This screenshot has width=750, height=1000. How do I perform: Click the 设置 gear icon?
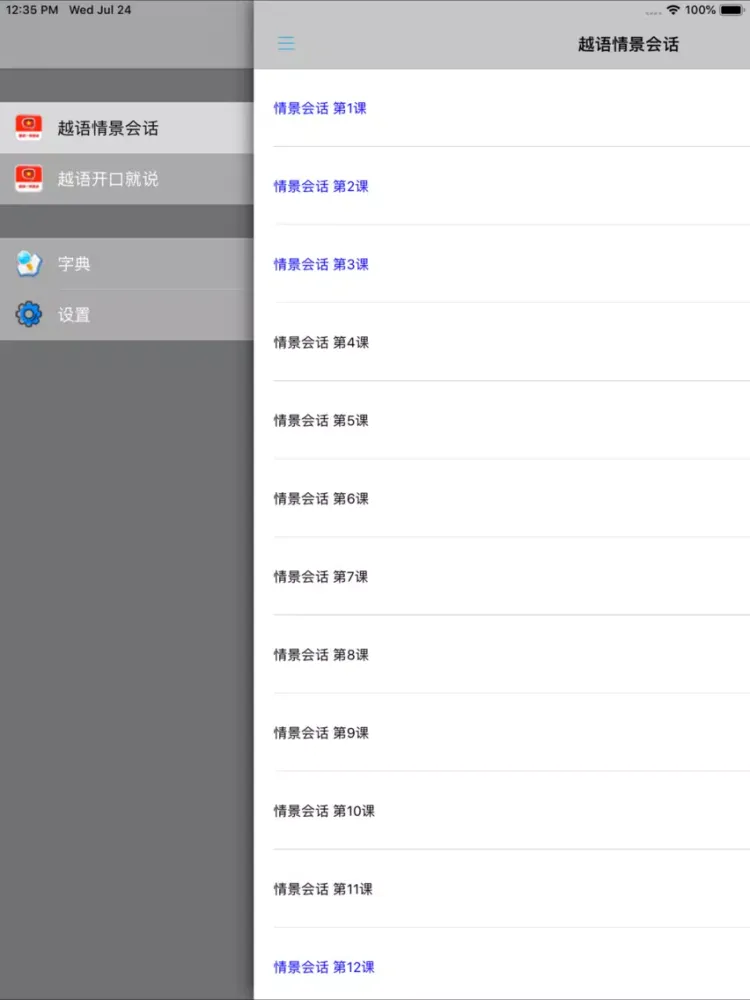coord(29,314)
